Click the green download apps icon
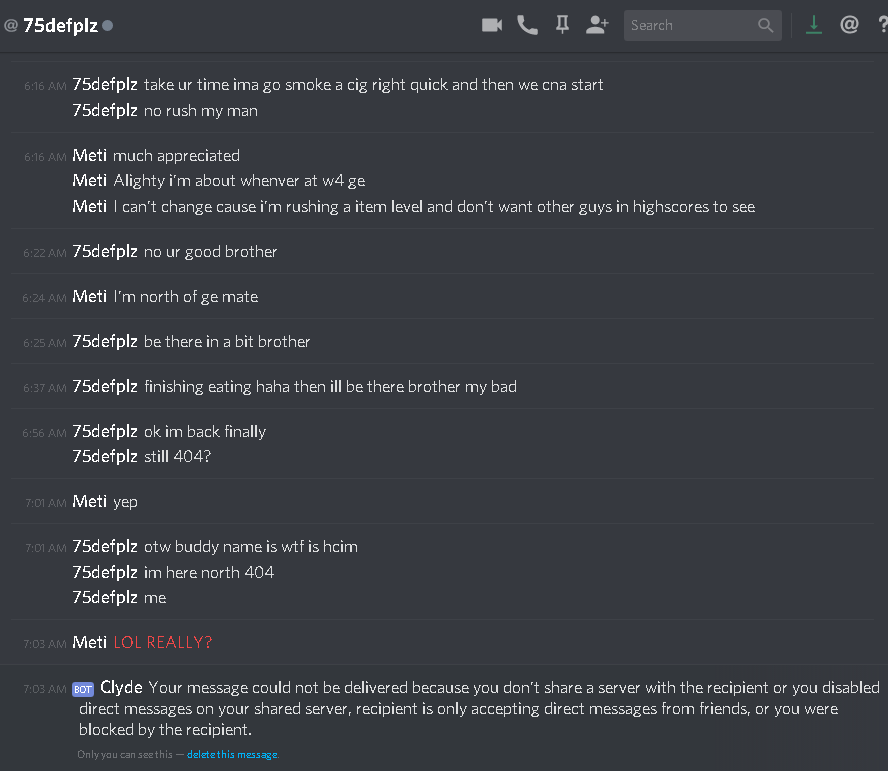The height and width of the screenshot is (771, 888). pyautogui.click(x=814, y=25)
